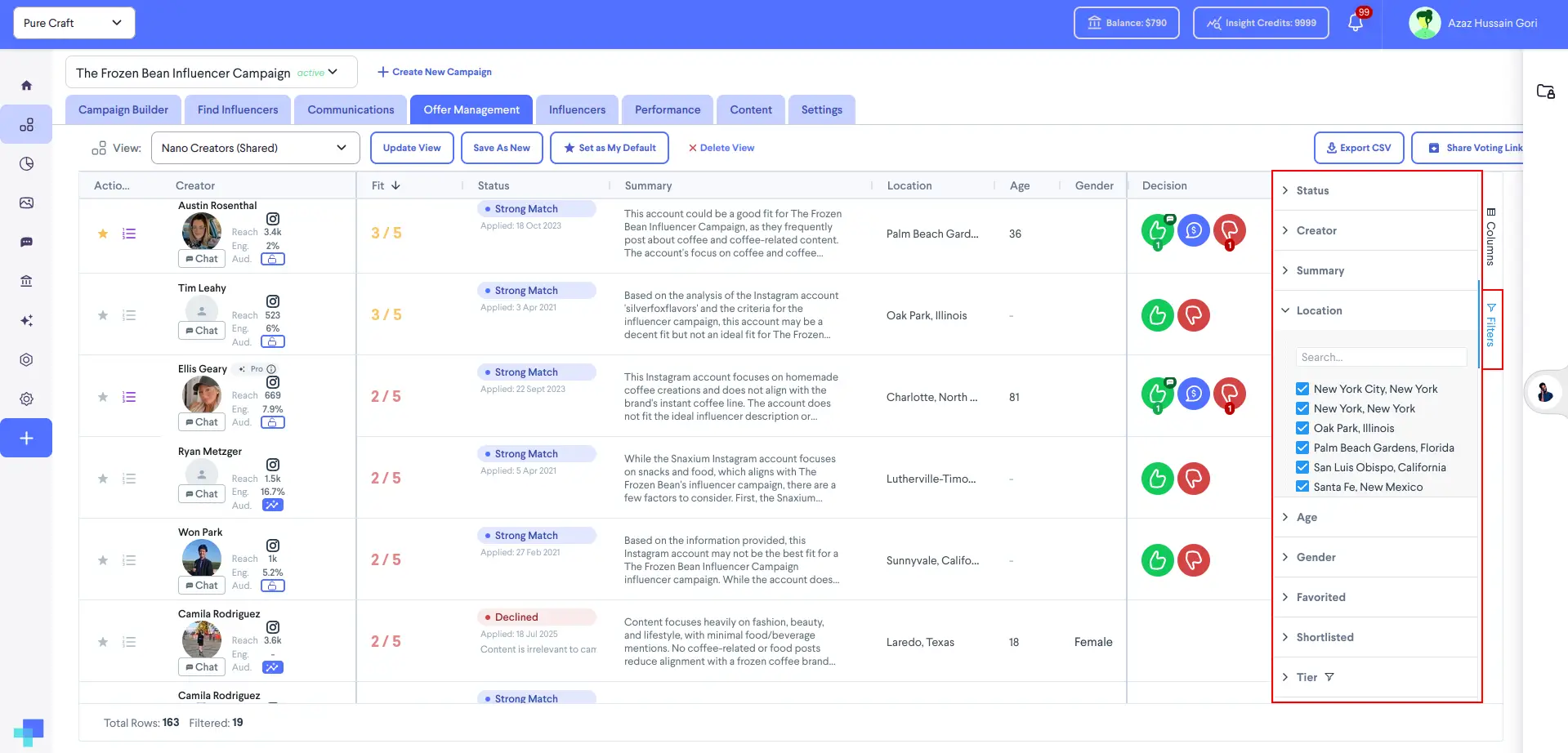
Task: Approve Ryan Metzger with thumbs up
Action: (x=1157, y=479)
